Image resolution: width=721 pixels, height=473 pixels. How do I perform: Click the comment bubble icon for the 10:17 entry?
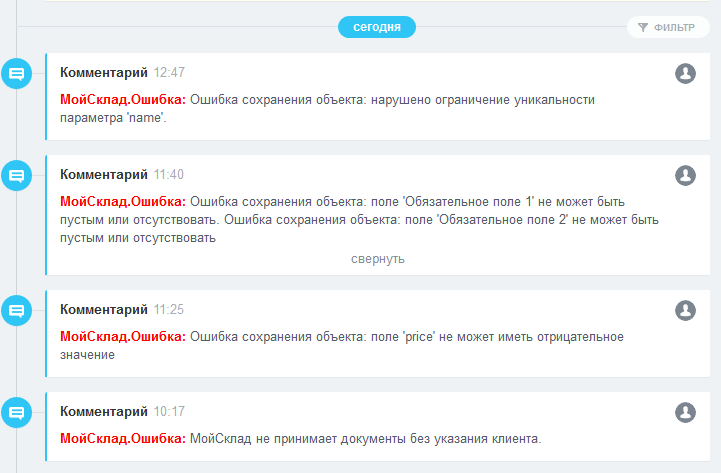(17, 412)
